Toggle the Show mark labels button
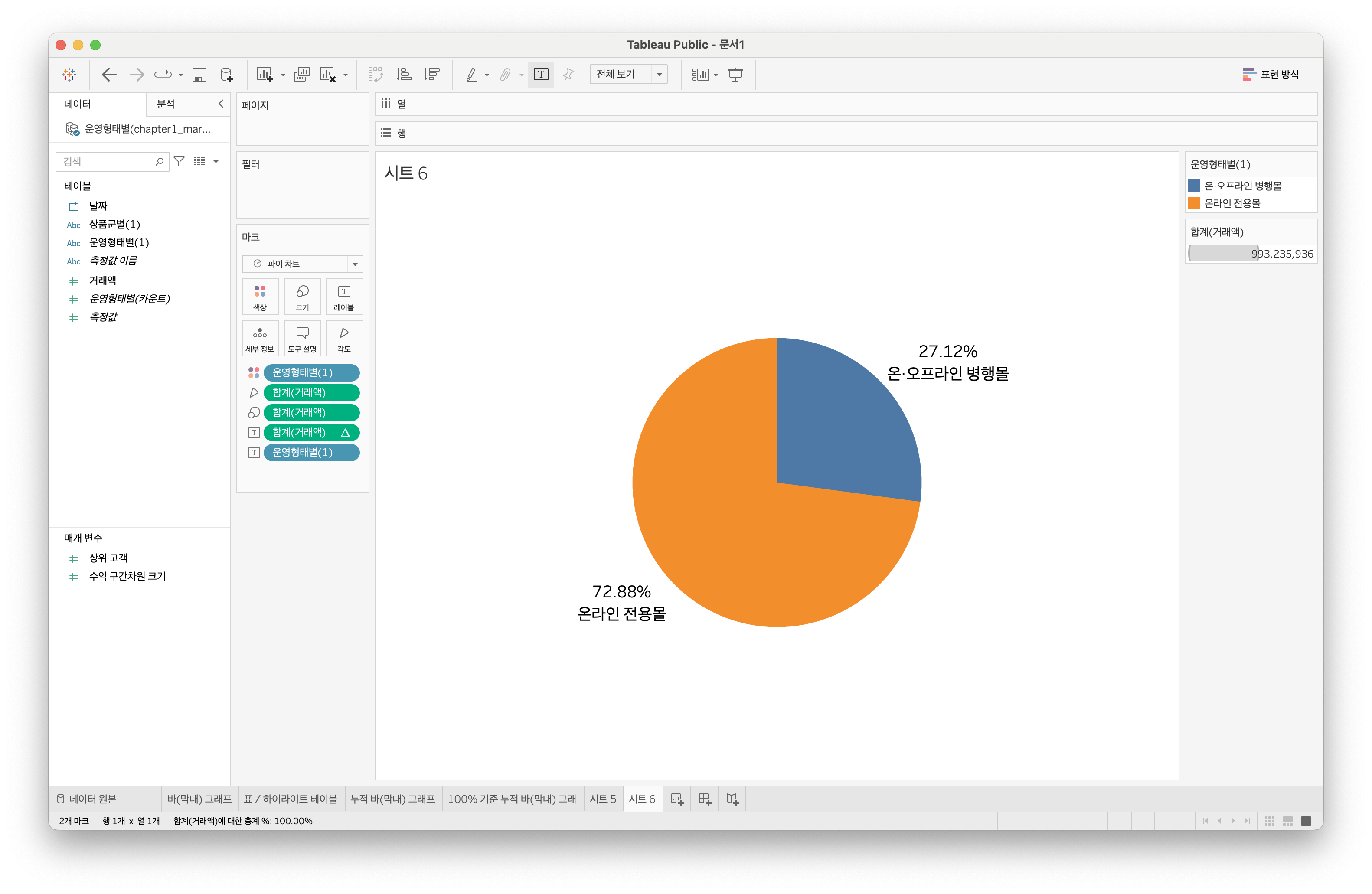 [x=541, y=75]
